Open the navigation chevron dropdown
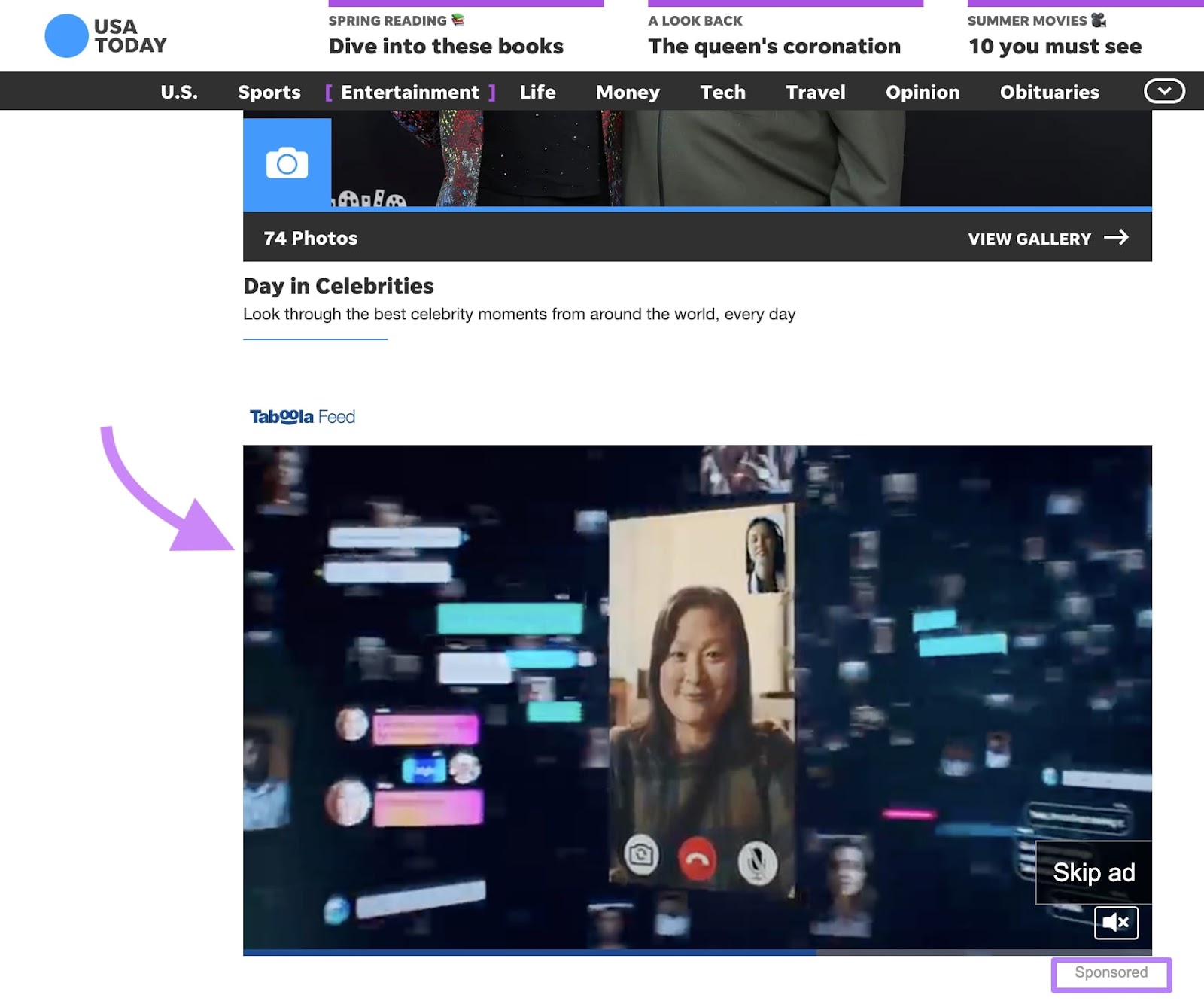The height and width of the screenshot is (1007, 1204). point(1165,91)
